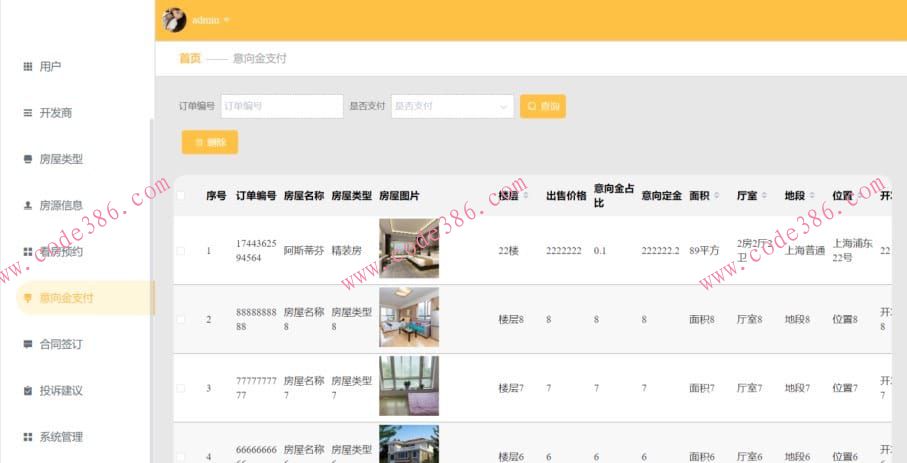Go to 首页 breadcrumb link
Image resolution: width=907 pixels, height=463 pixels.
tap(190, 58)
